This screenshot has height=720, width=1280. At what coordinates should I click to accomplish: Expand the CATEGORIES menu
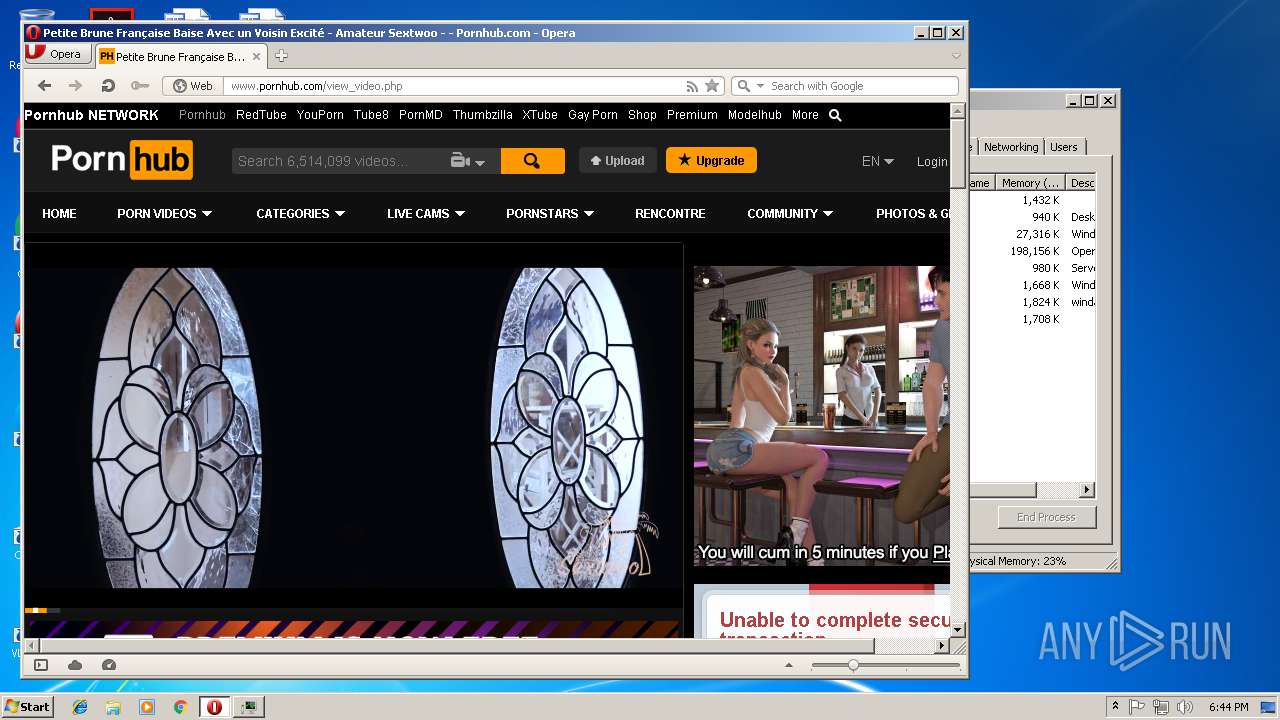click(x=301, y=213)
